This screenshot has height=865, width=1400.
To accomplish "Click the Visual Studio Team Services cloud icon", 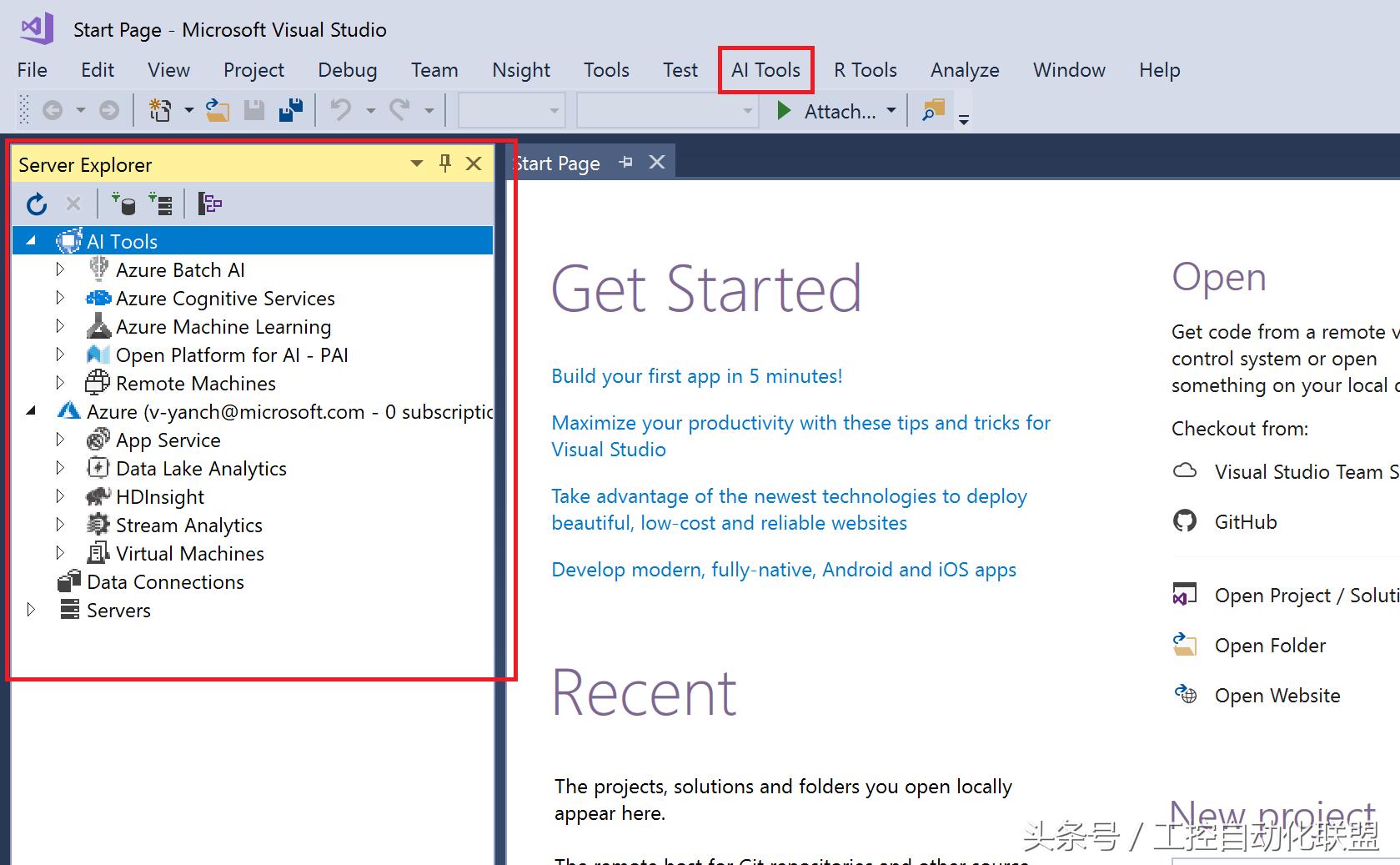I will click(x=1185, y=471).
